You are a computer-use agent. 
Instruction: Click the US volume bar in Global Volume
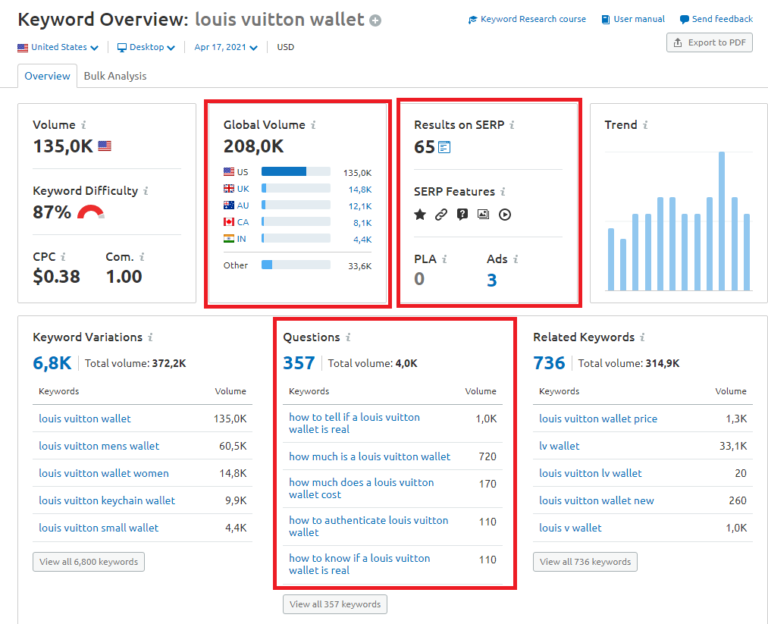(x=296, y=171)
